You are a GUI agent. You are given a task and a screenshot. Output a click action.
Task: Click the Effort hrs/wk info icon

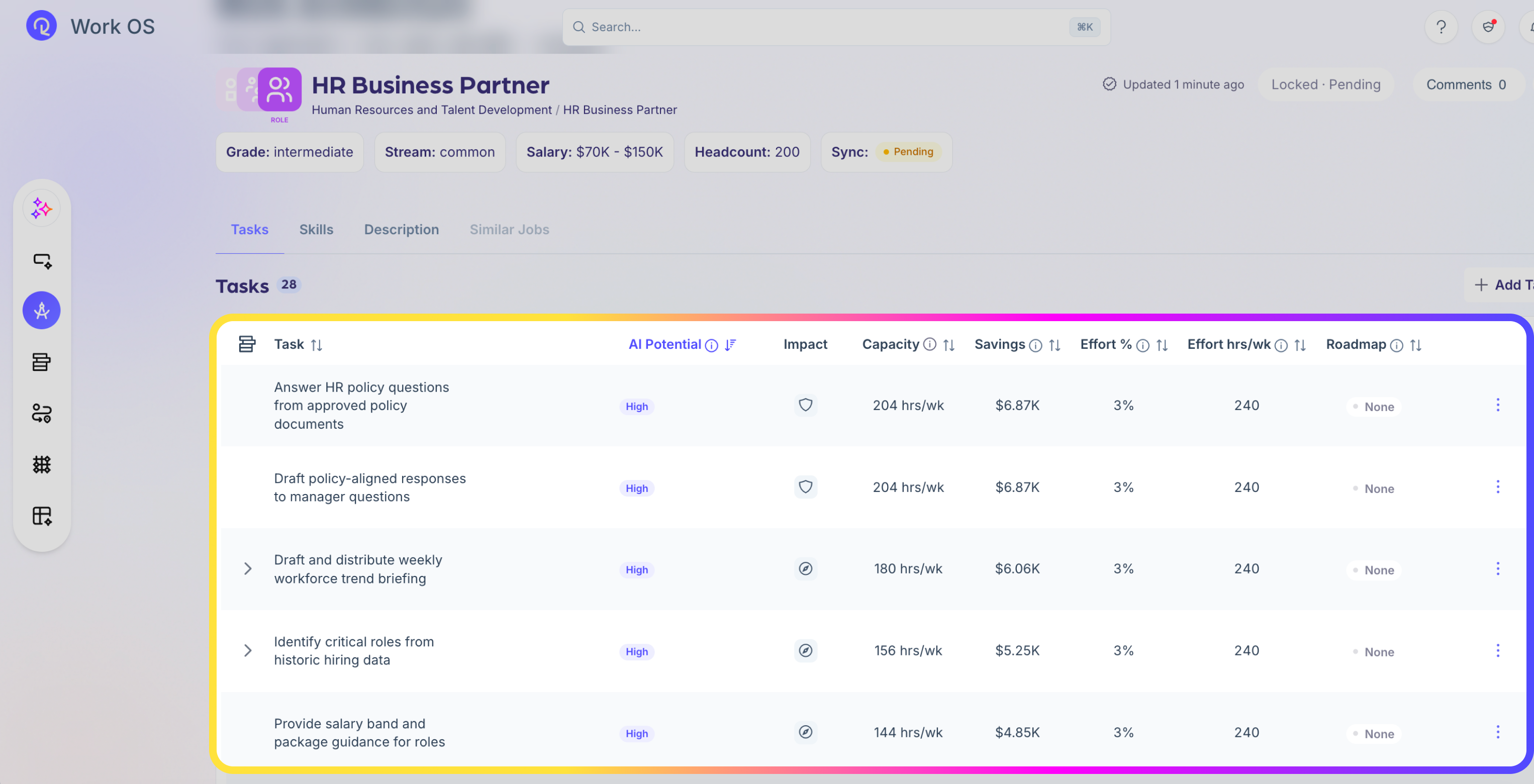pyautogui.click(x=1281, y=345)
